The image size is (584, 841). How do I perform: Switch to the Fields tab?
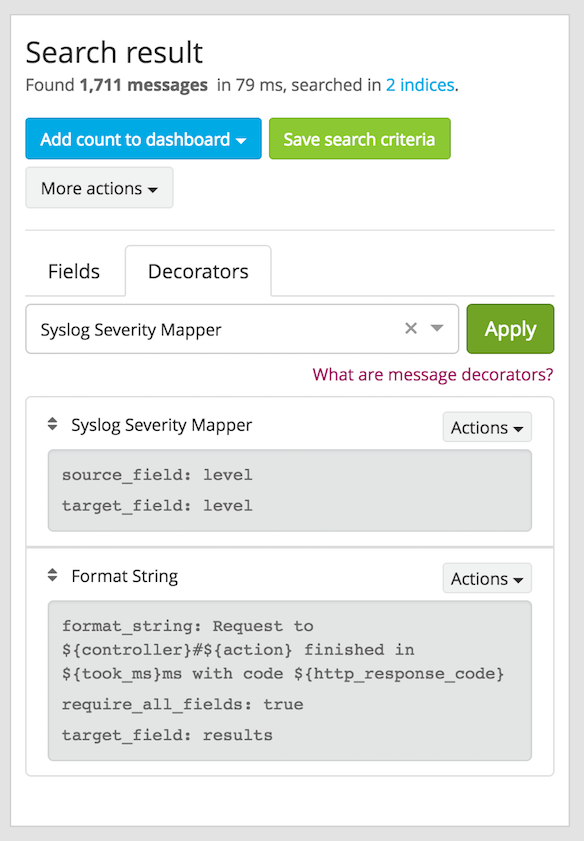tap(74, 271)
